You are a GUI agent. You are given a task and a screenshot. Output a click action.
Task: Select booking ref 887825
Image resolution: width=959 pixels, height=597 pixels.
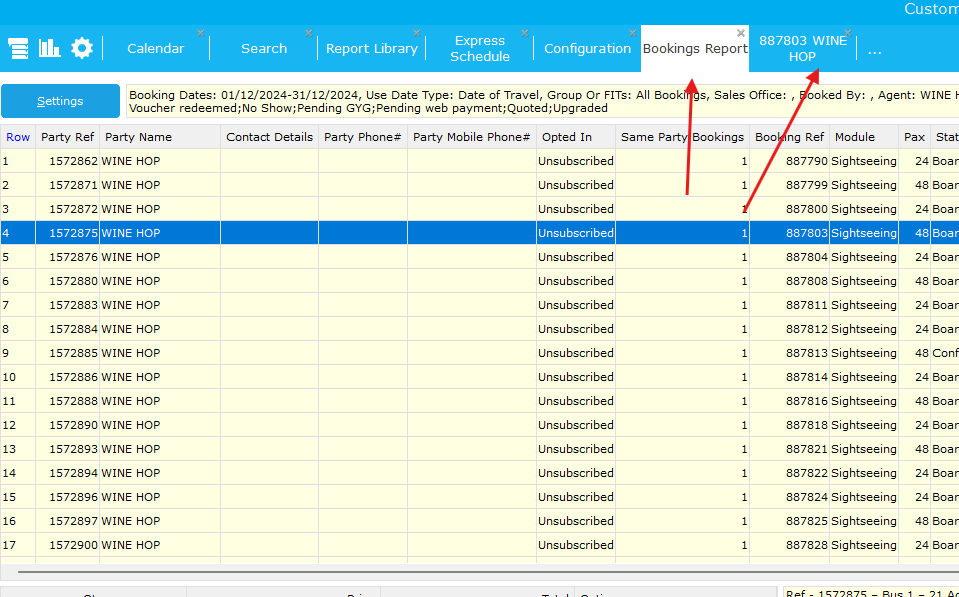[789, 521]
